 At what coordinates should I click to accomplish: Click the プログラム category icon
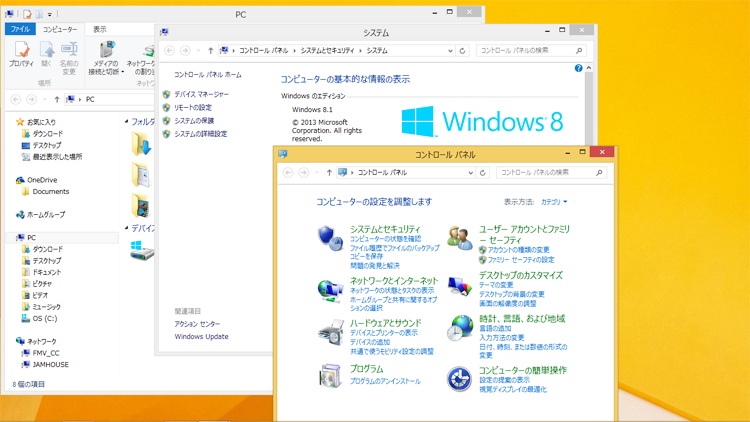(330, 375)
